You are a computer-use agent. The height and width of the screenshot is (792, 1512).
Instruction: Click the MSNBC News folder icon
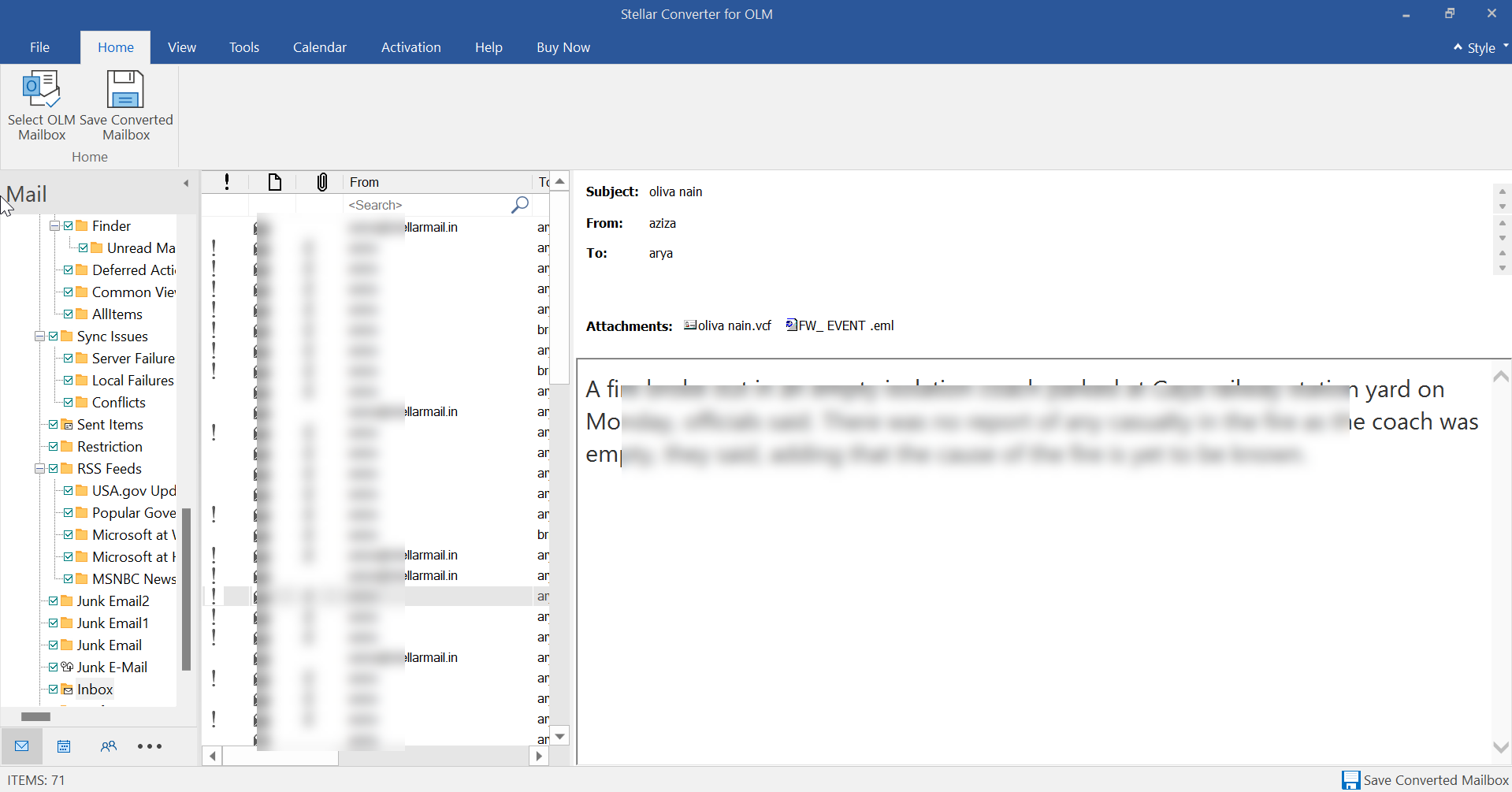[x=82, y=579]
